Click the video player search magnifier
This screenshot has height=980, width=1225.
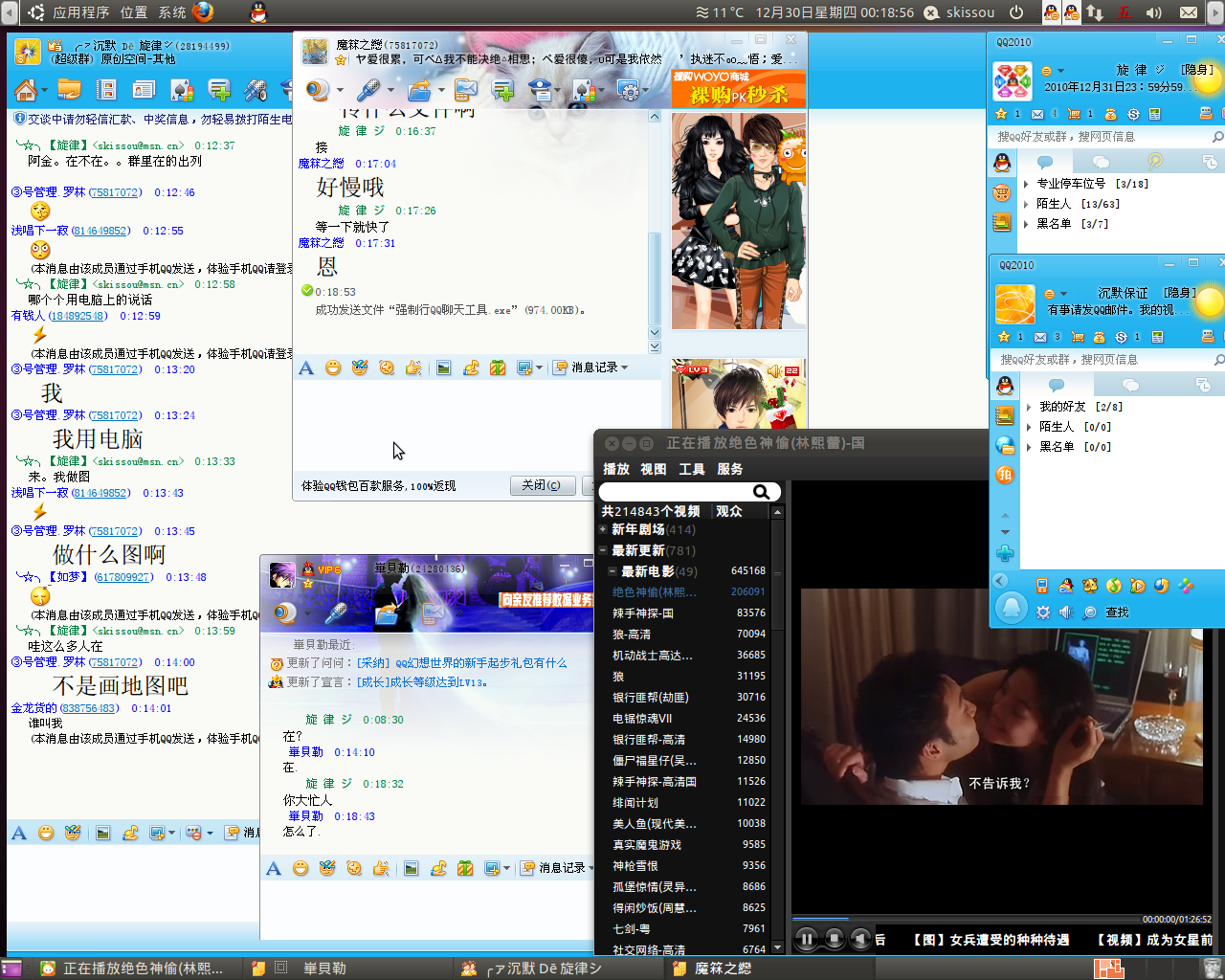point(762,492)
